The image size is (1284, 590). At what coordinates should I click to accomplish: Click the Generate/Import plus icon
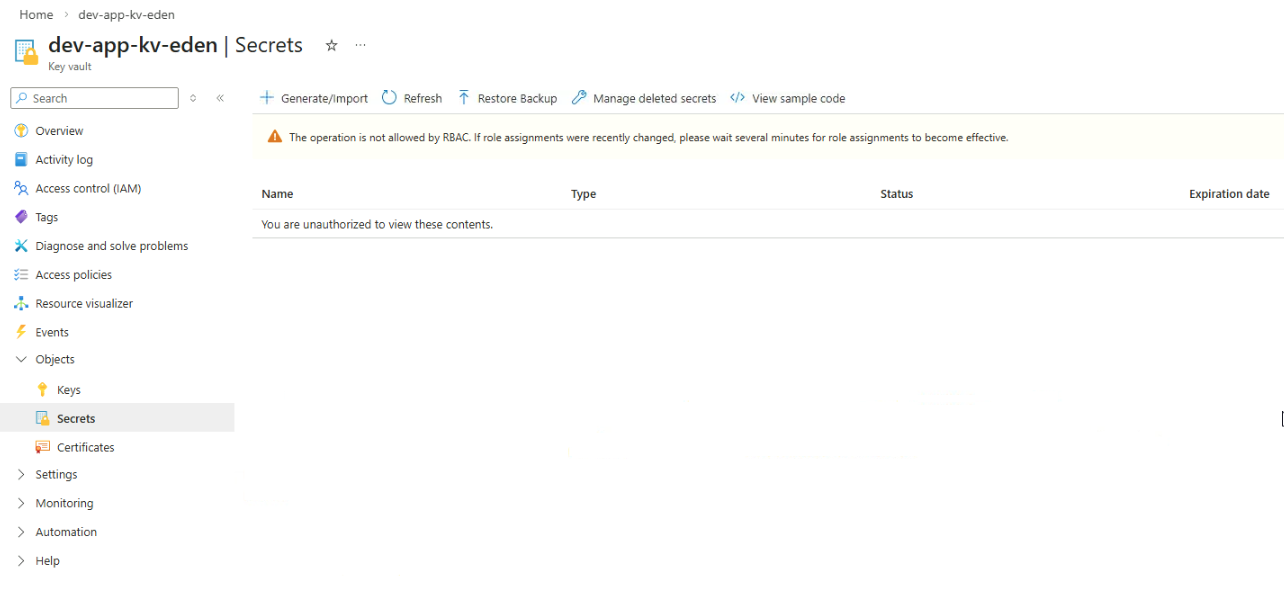(x=267, y=98)
